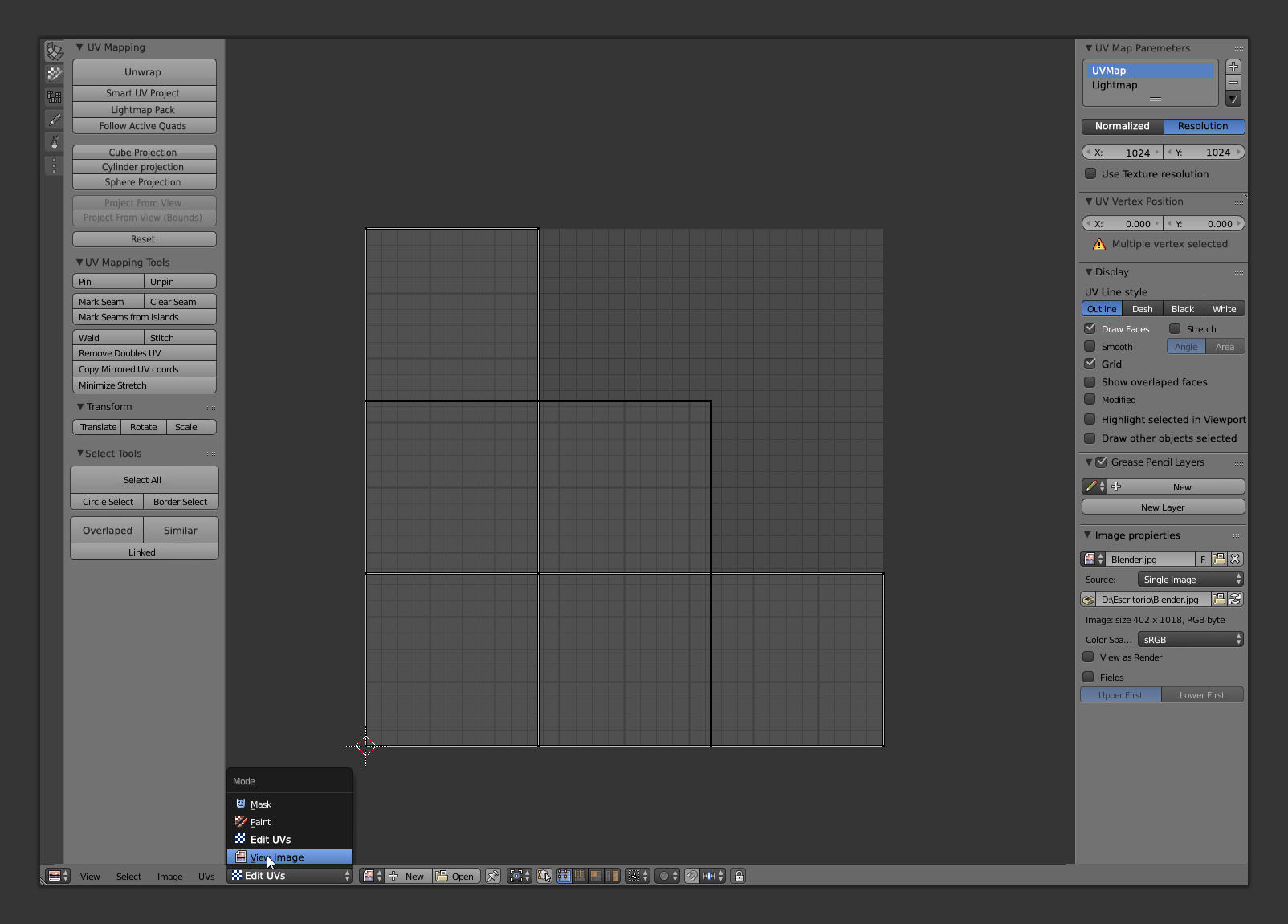
Task: Choose View Image in Mode menu
Action: [289, 857]
